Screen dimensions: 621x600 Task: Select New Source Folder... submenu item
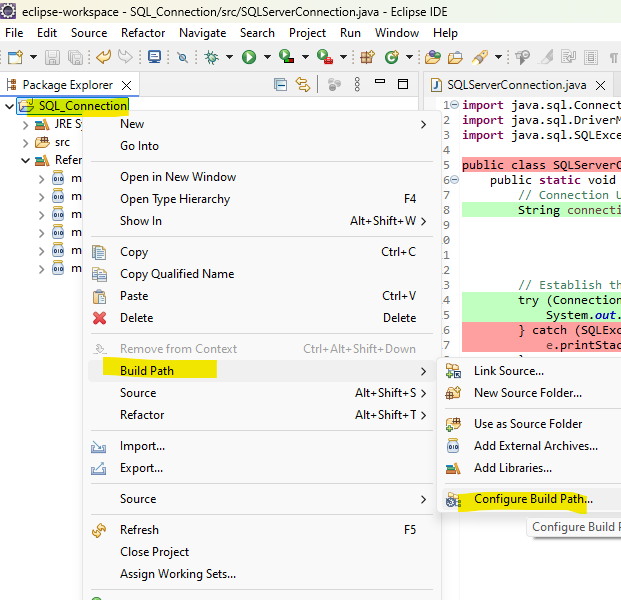533,393
